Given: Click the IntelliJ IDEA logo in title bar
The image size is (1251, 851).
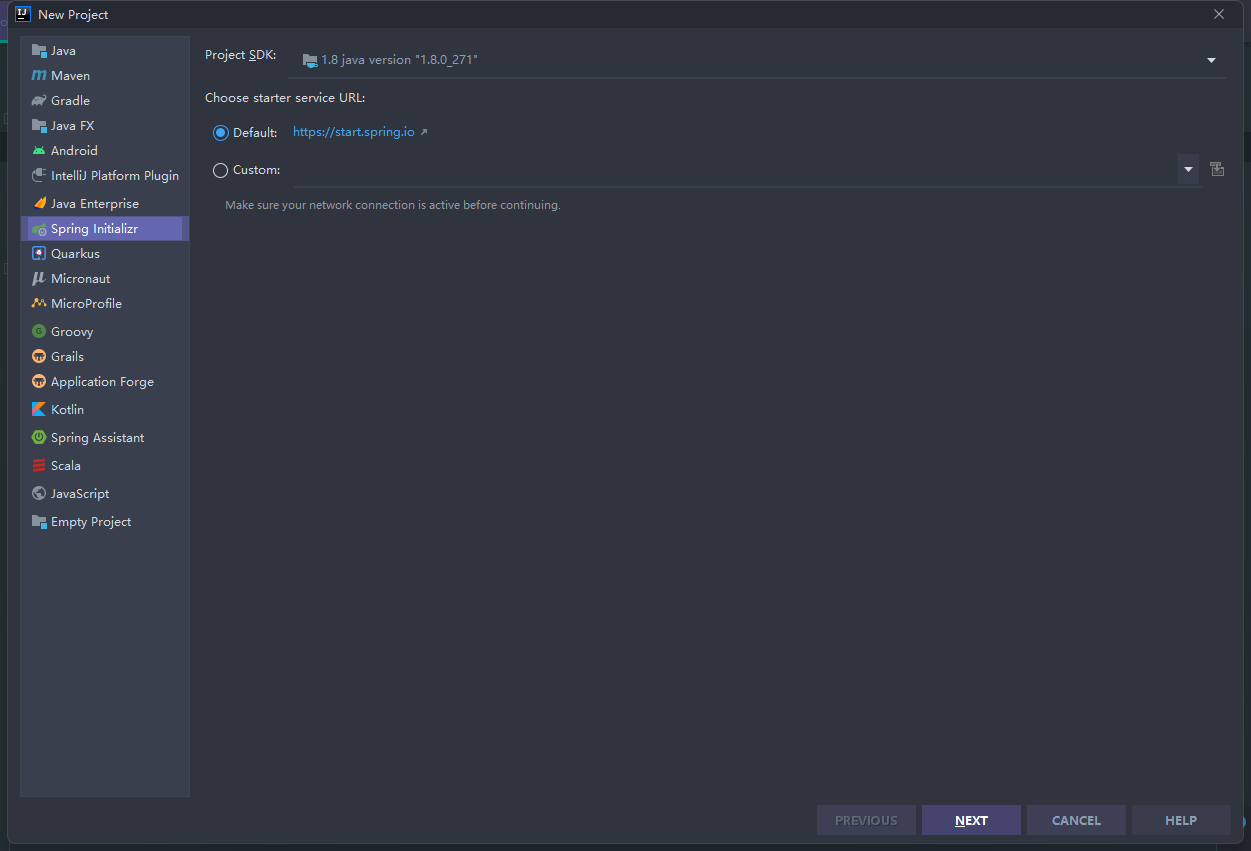Looking at the screenshot, I should click(23, 14).
